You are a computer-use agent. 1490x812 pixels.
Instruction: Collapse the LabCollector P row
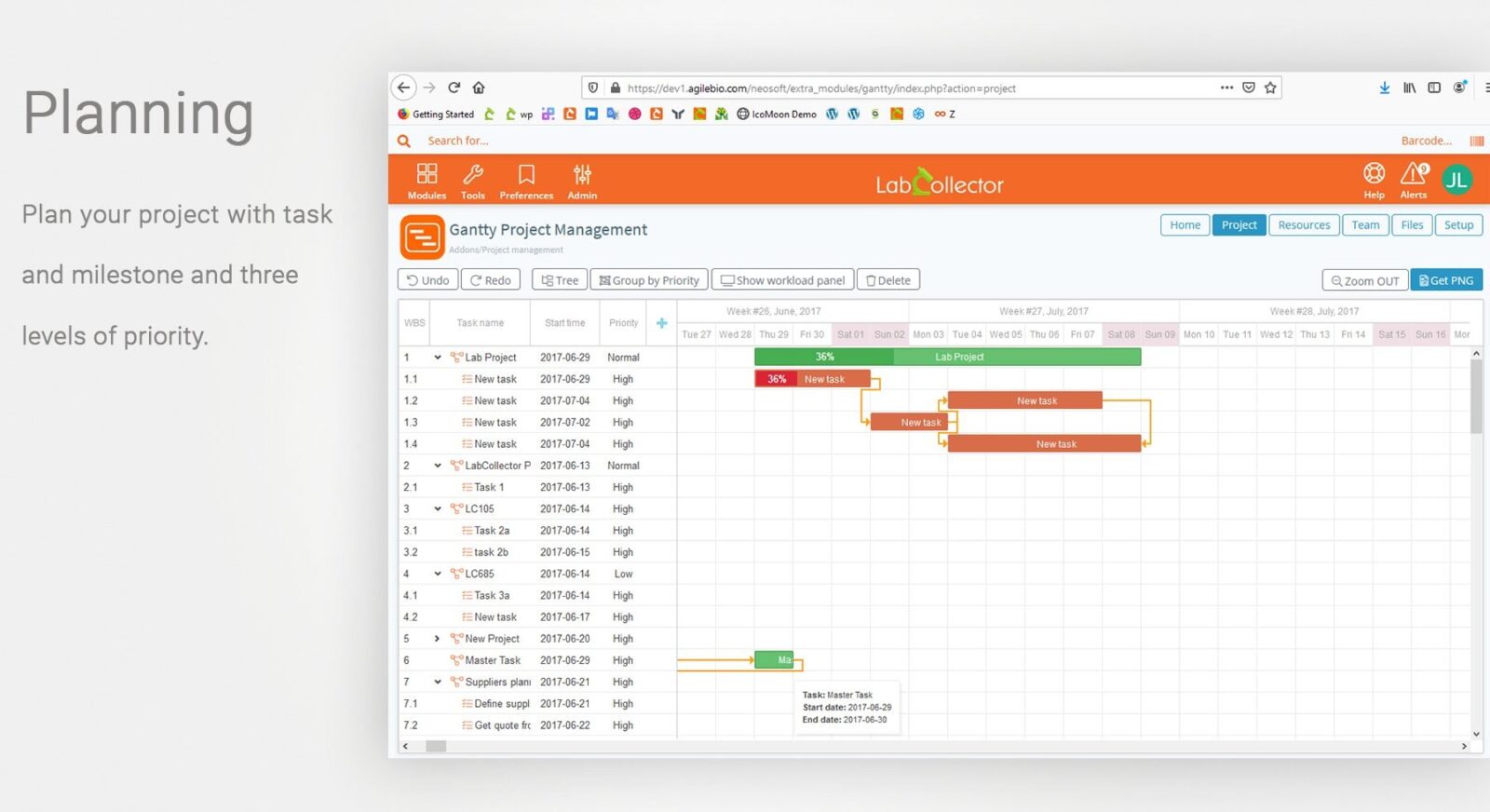(x=438, y=466)
